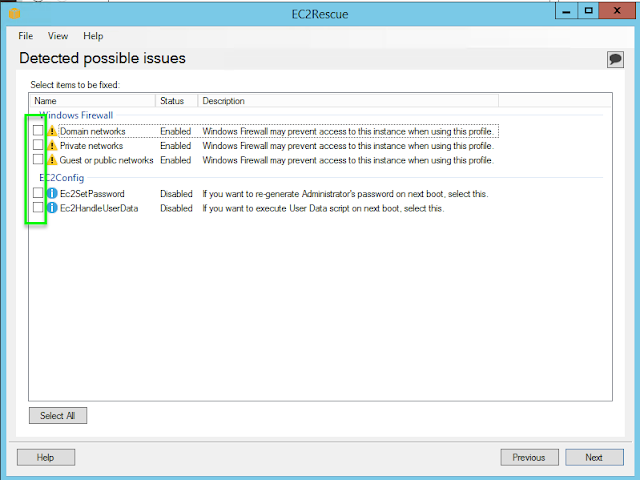The image size is (640, 480).
Task: Check the Private networks checkbox
Action: click(x=38, y=145)
